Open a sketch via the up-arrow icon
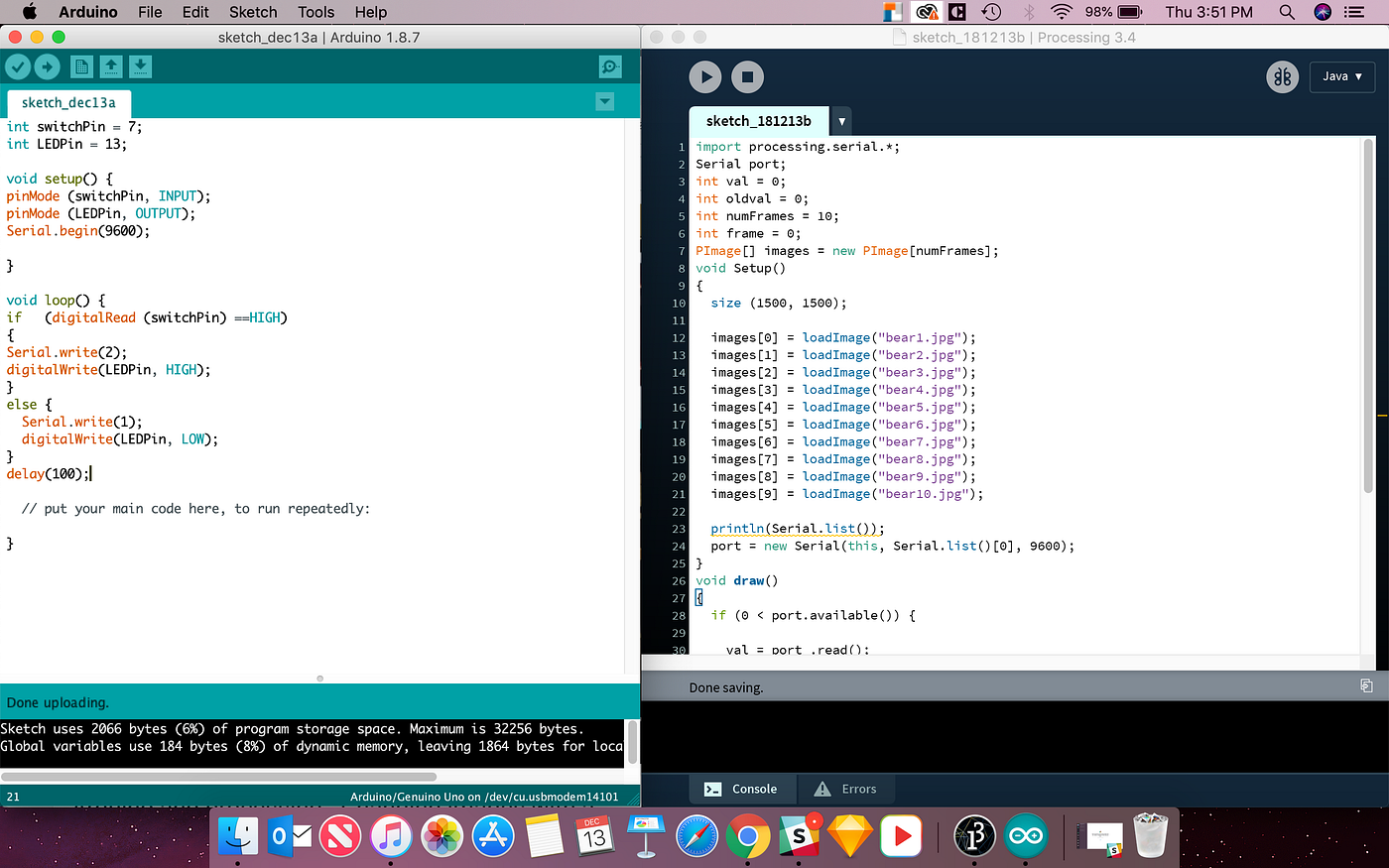Screen dimensions: 1389x868 point(110,65)
